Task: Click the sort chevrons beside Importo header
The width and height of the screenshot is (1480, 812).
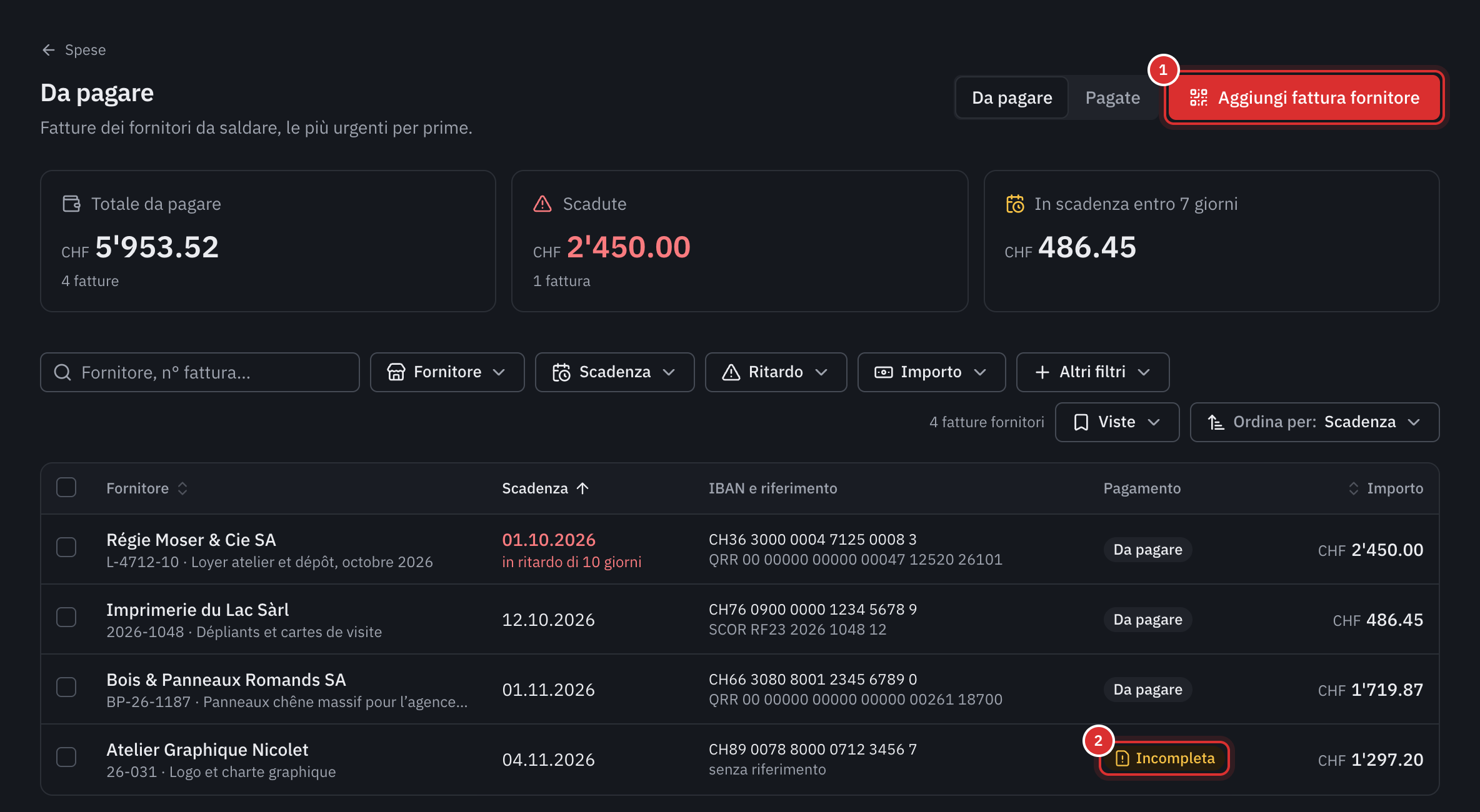Action: pos(1354,488)
